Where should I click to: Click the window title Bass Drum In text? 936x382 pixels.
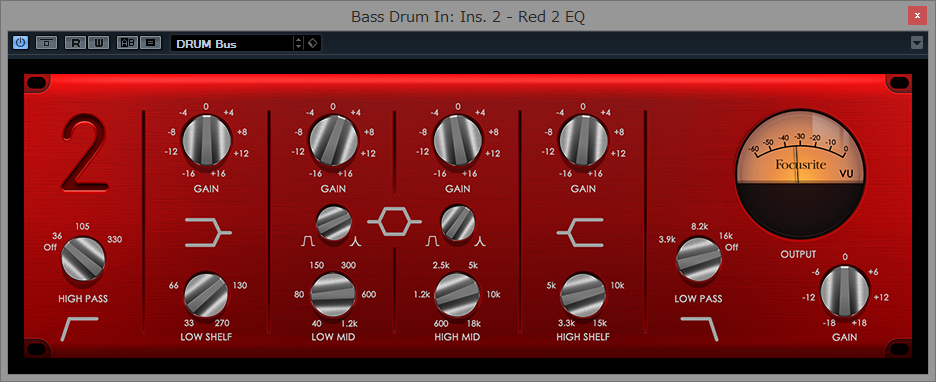point(403,17)
